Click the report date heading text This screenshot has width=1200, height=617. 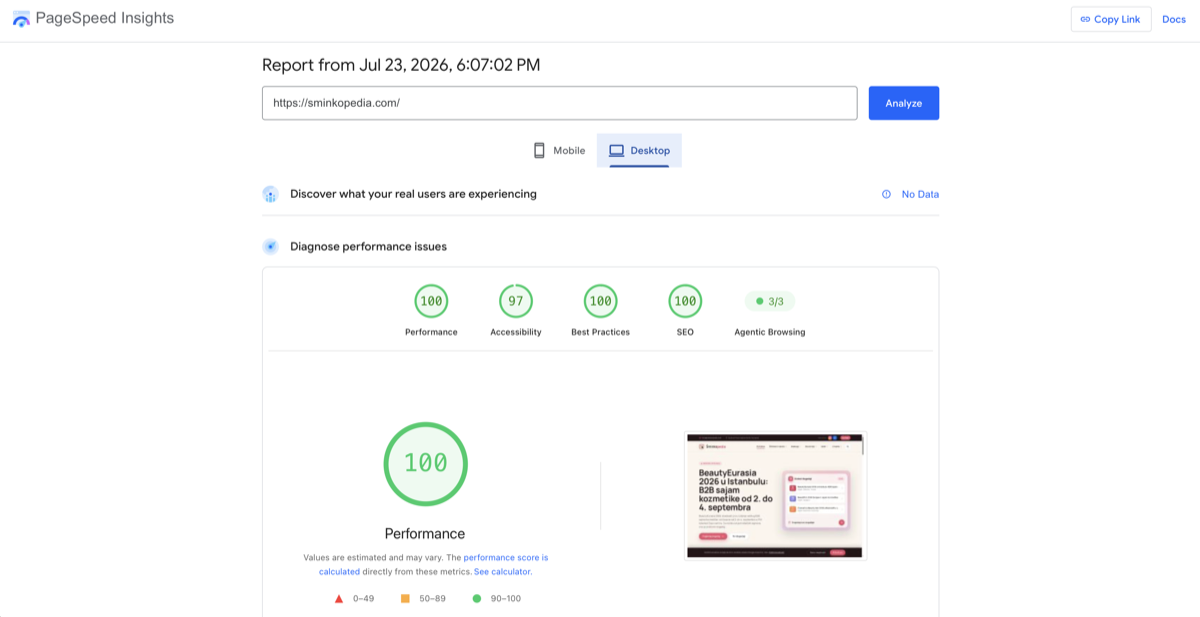(x=401, y=65)
